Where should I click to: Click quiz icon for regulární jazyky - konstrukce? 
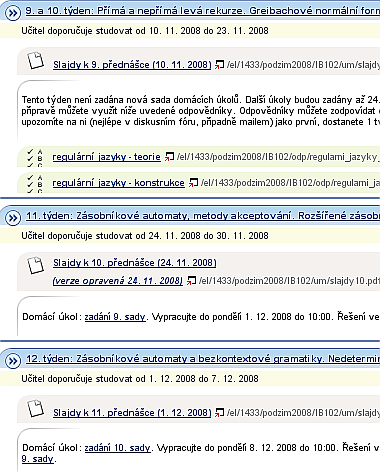coord(35,184)
